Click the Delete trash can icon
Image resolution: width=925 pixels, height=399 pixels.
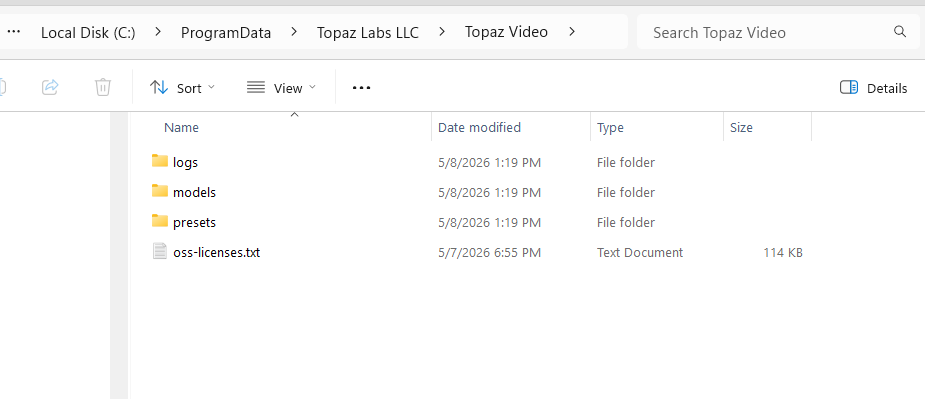click(103, 87)
